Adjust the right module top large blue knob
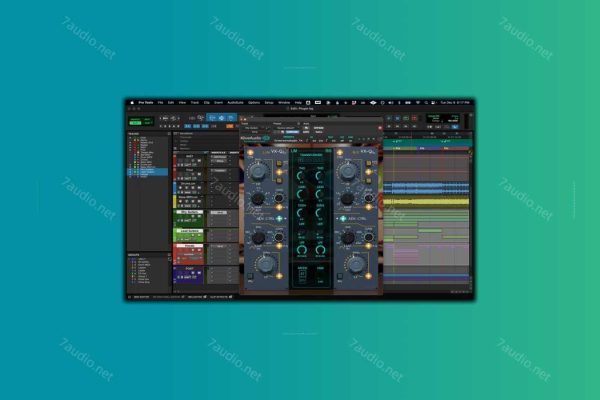This screenshot has width=600, height=400. coord(348,171)
